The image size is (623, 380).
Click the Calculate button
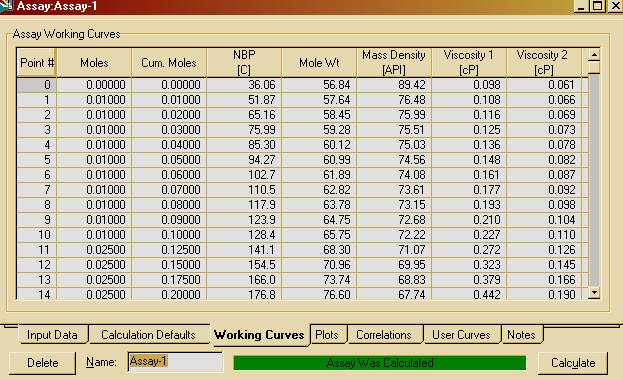pos(573,363)
